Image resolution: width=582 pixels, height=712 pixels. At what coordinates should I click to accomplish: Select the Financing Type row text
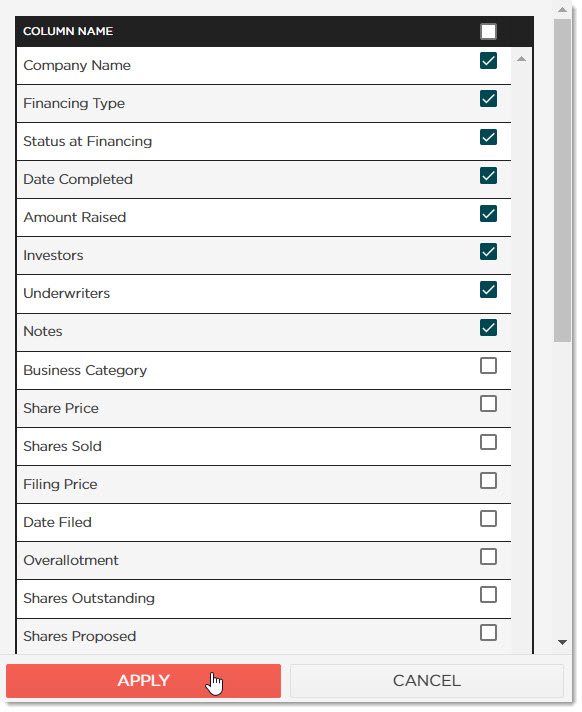click(74, 104)
